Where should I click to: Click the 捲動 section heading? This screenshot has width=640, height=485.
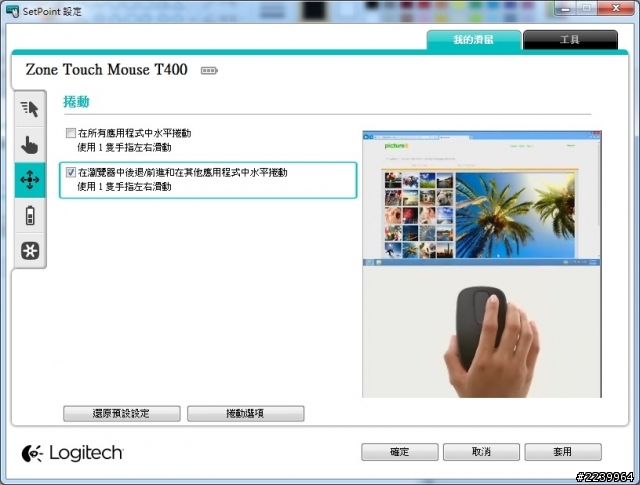(76, 102)
